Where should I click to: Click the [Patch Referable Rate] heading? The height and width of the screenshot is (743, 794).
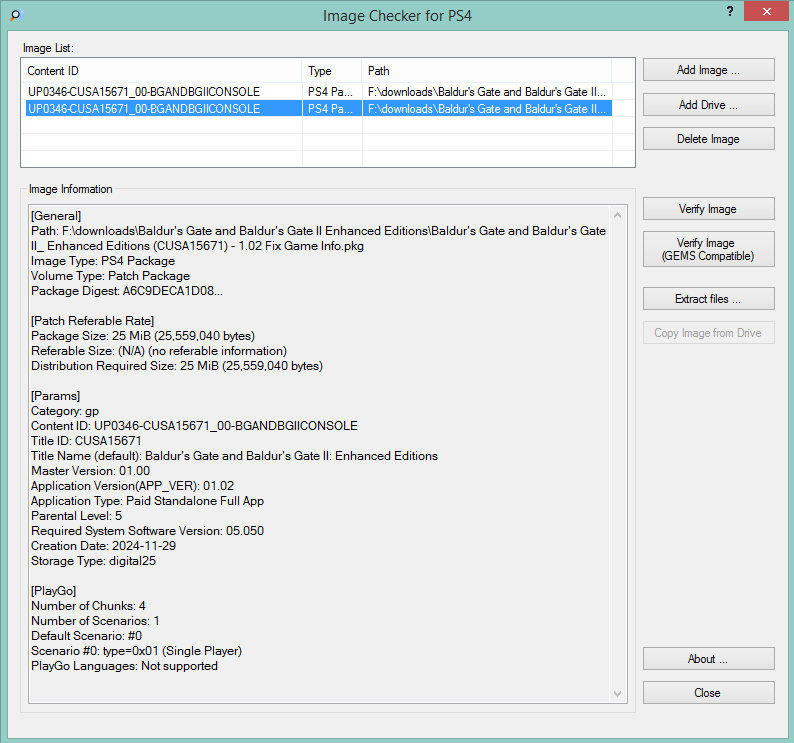93,321
